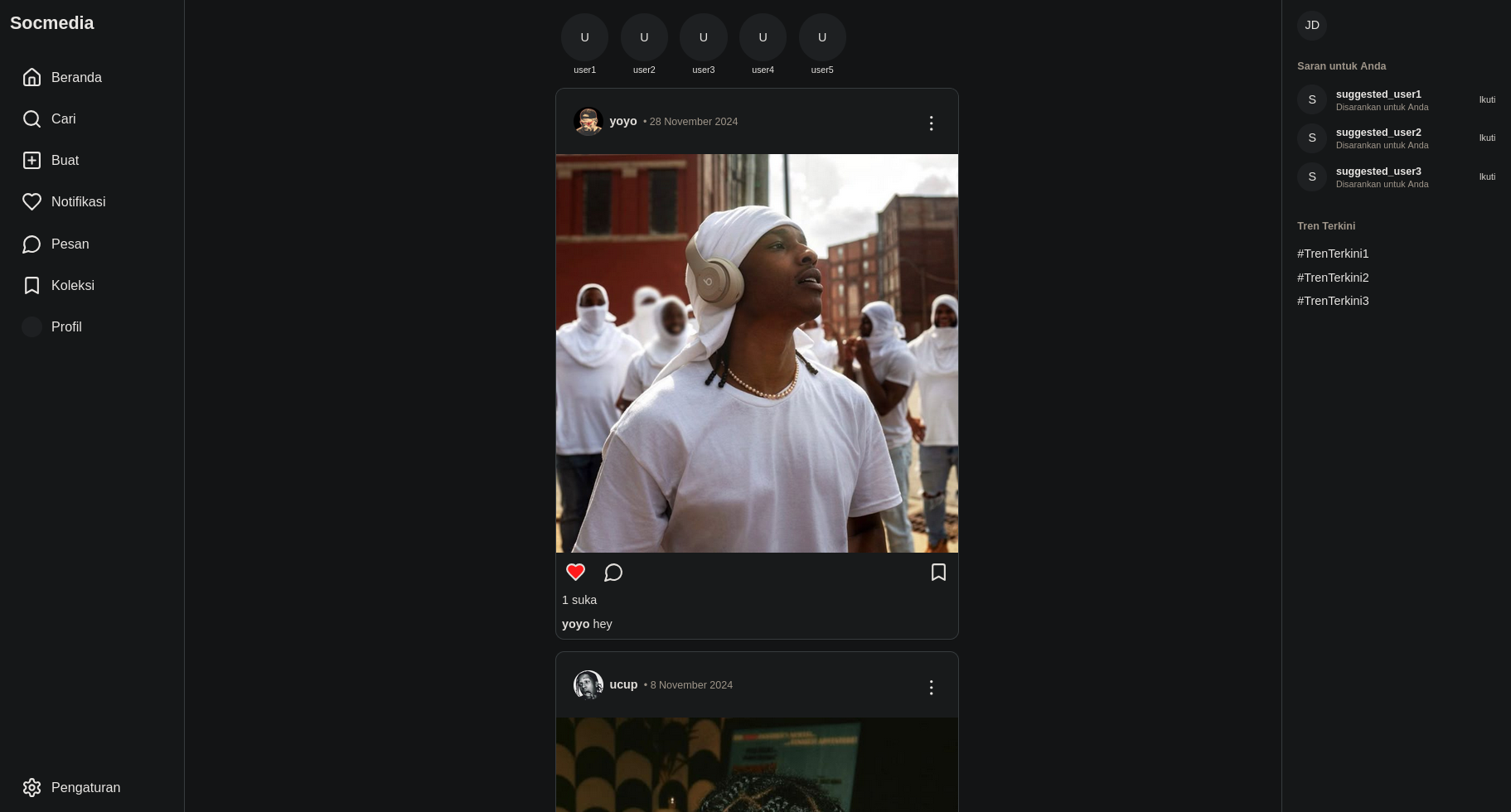Open the Beranda home icon

pos(31,77)
